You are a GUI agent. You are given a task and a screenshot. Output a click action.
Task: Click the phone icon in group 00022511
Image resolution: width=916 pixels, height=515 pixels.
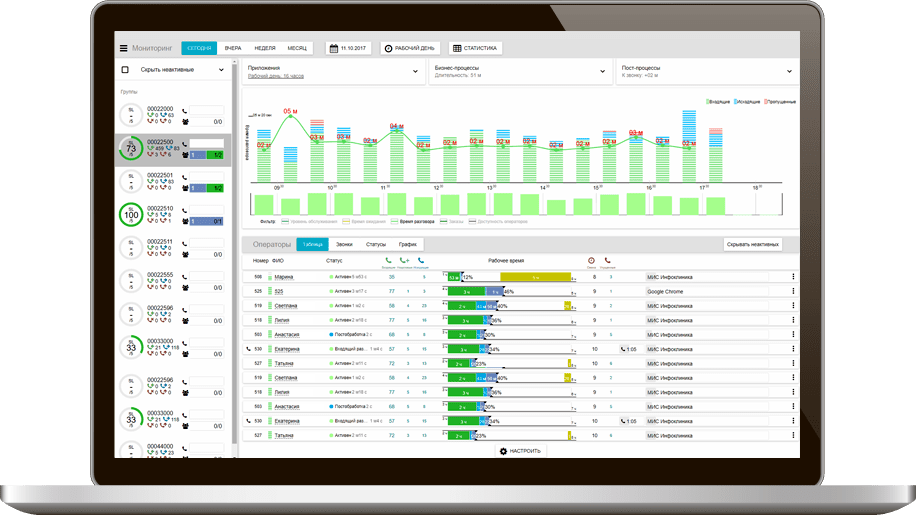pyautogui.click(x=185, y=244)
